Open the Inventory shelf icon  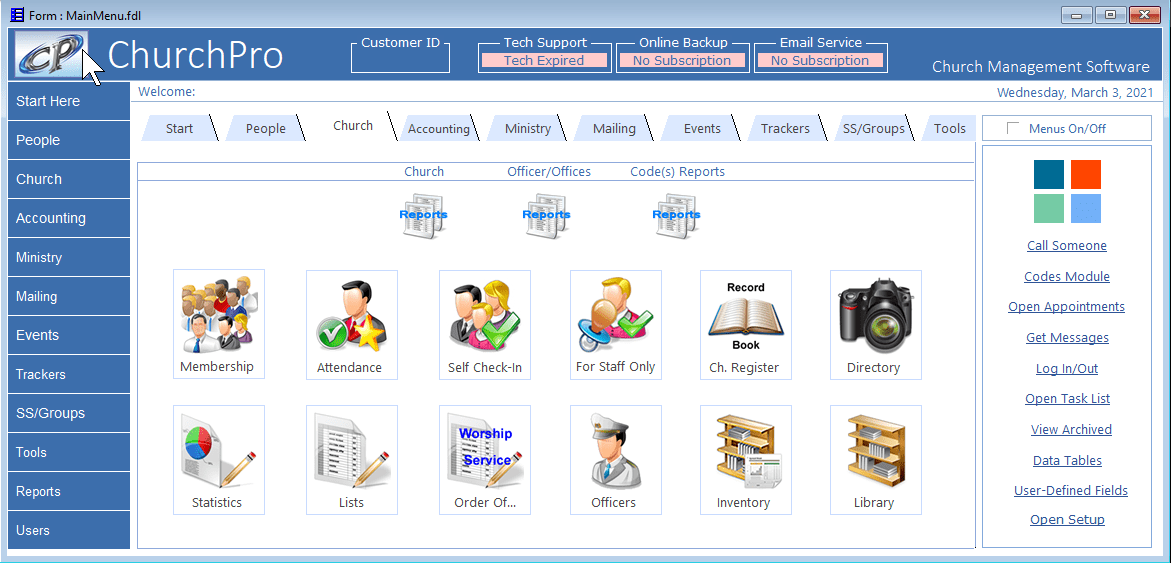tap(745, 460)
